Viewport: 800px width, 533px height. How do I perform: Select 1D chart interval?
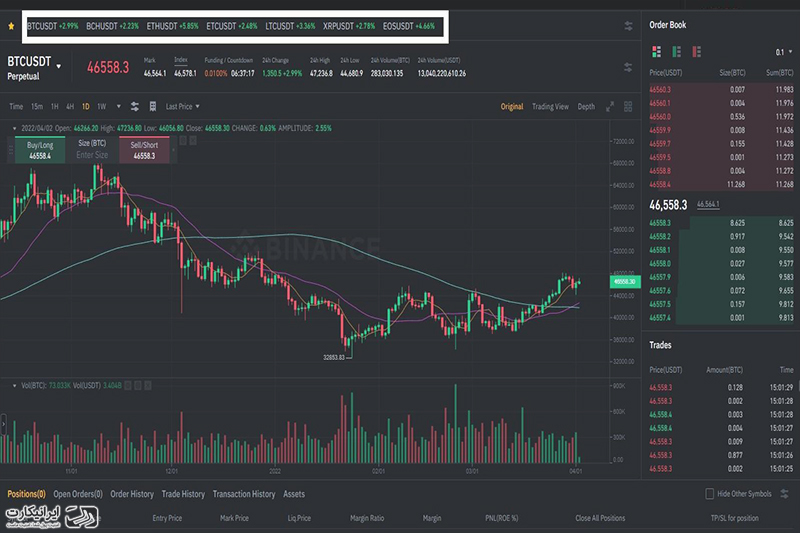86,107
